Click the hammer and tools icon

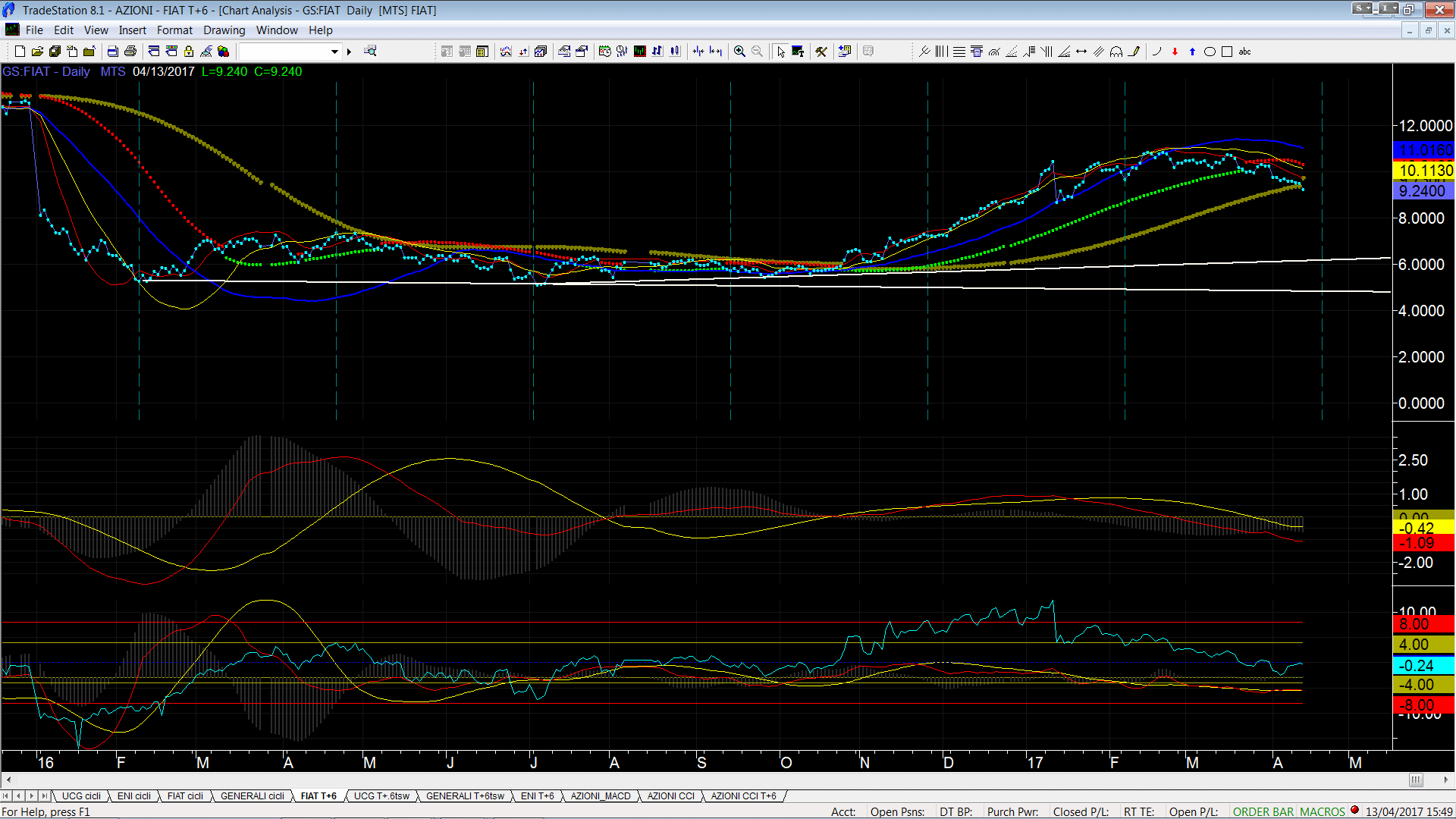[x=821, y=52]
